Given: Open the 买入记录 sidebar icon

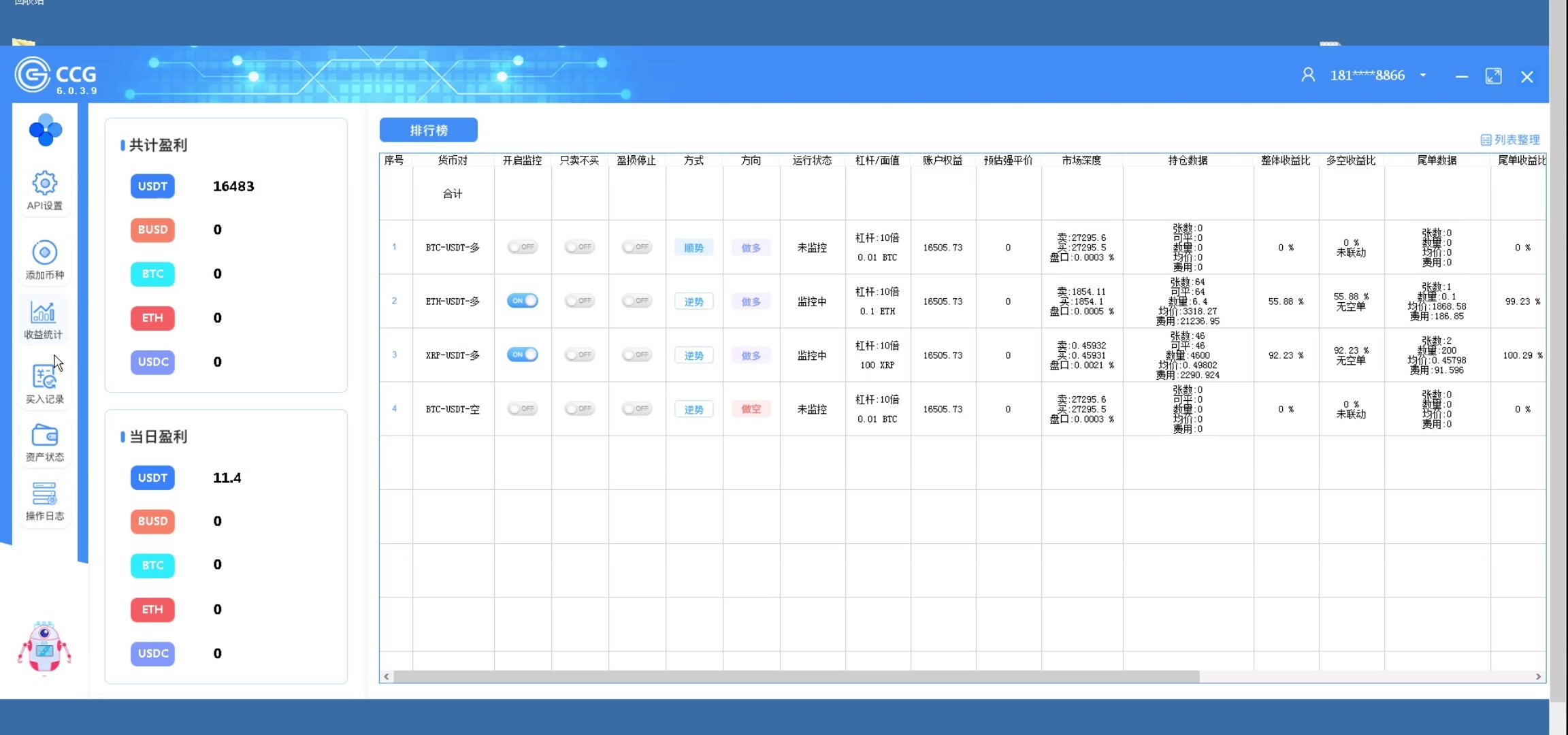Looking at the screenshot, I should click(x=44, y=377).
